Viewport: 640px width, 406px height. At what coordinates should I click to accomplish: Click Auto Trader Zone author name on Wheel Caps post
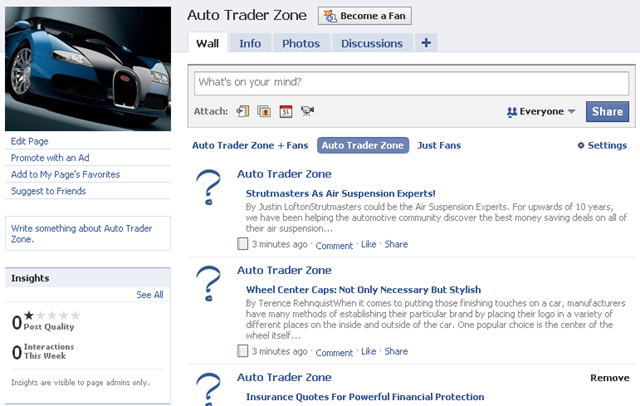[284, 270]
